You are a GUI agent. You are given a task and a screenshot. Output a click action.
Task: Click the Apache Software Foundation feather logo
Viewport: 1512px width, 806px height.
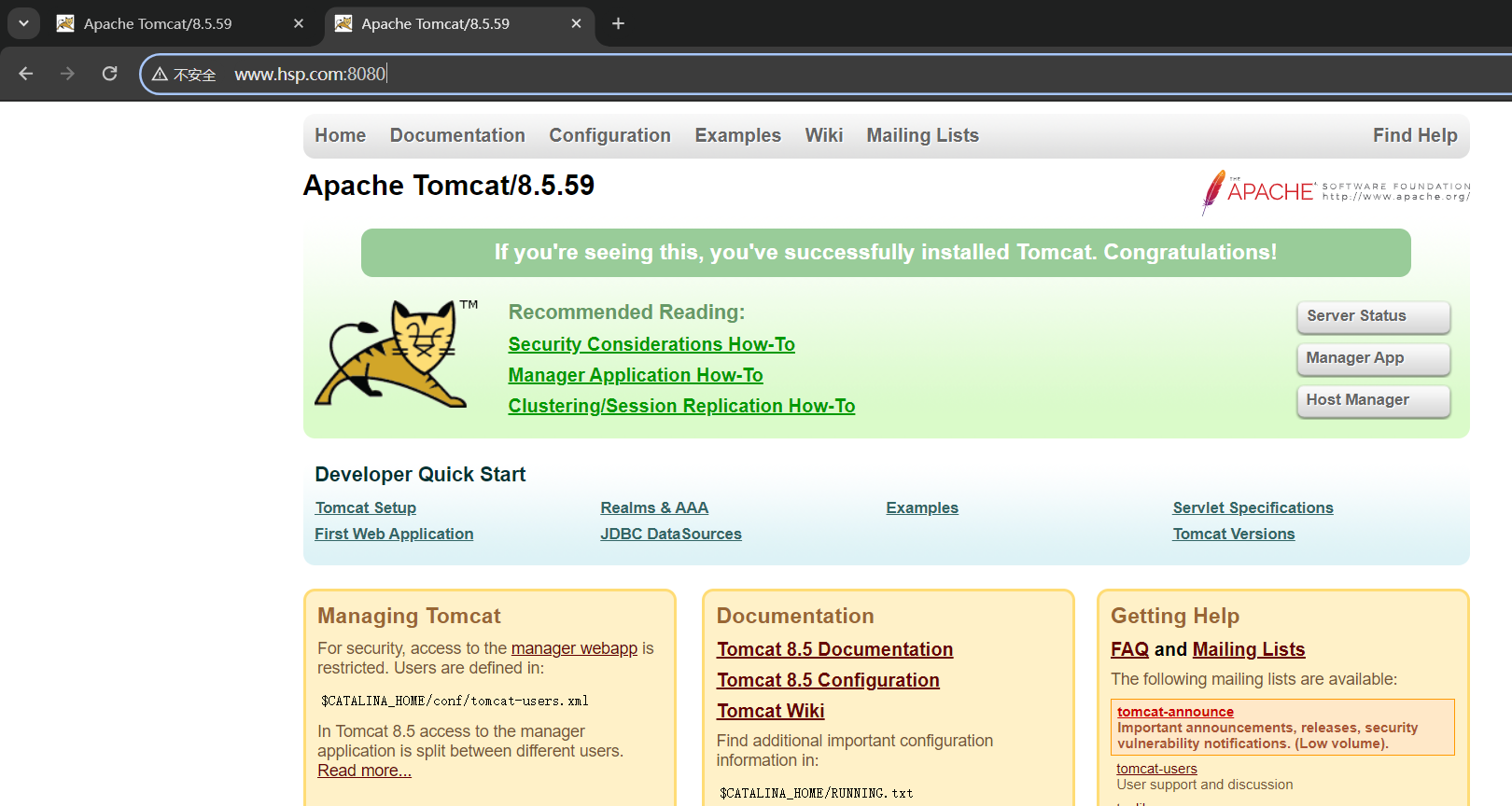point(1336,191)
